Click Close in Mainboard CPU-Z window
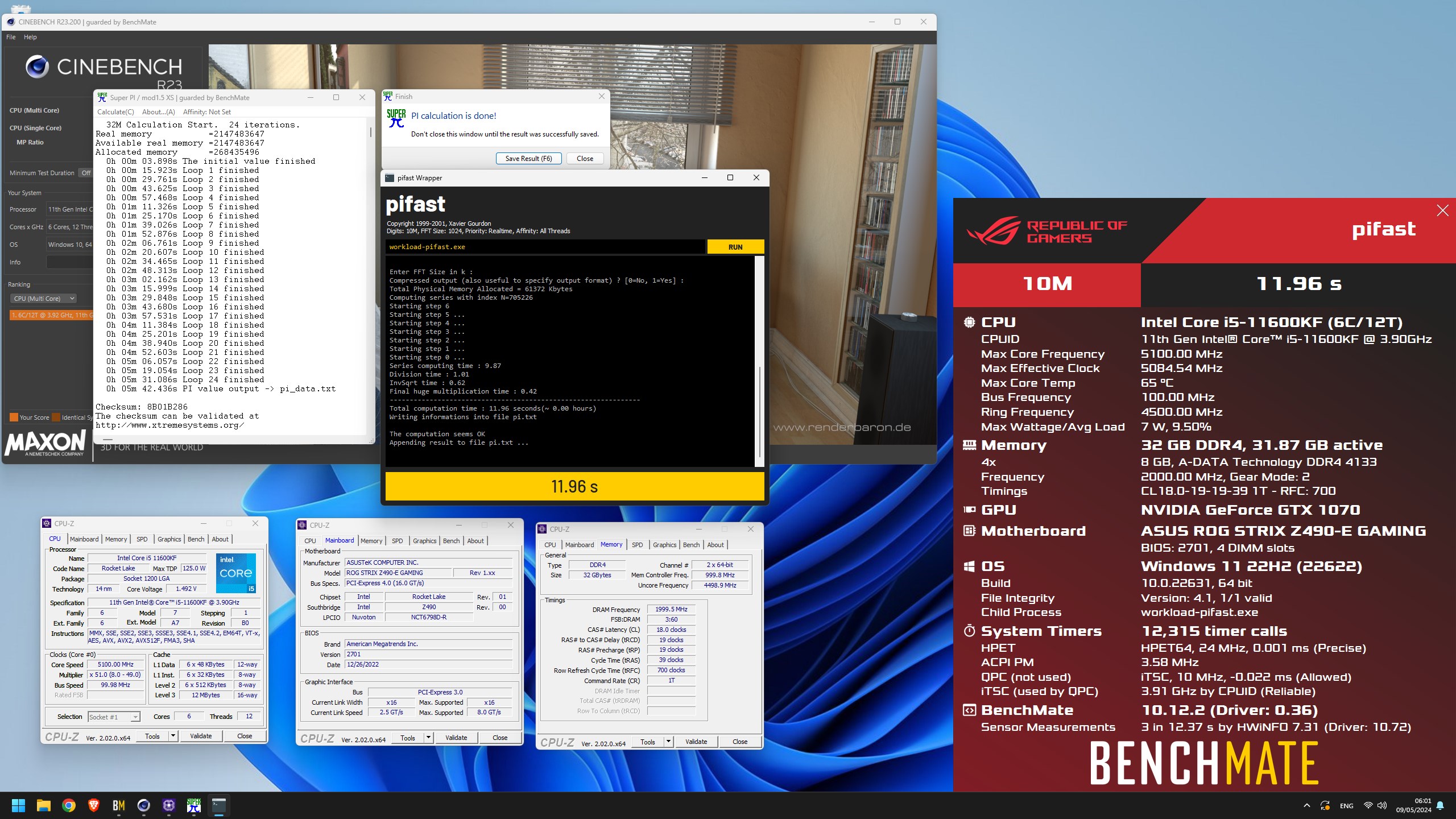1456x819 pixels. (500, 738)
